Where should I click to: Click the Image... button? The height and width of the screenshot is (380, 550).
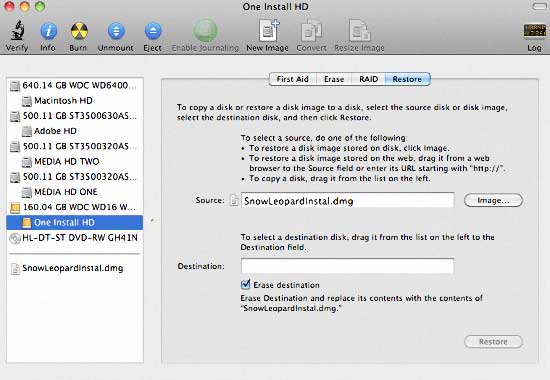[493, 200]
